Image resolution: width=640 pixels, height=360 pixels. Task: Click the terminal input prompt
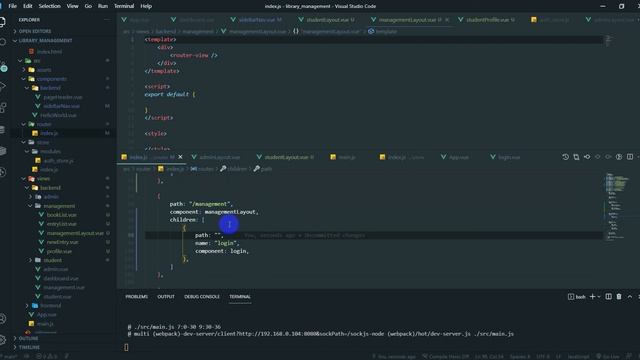pos(126,347)
